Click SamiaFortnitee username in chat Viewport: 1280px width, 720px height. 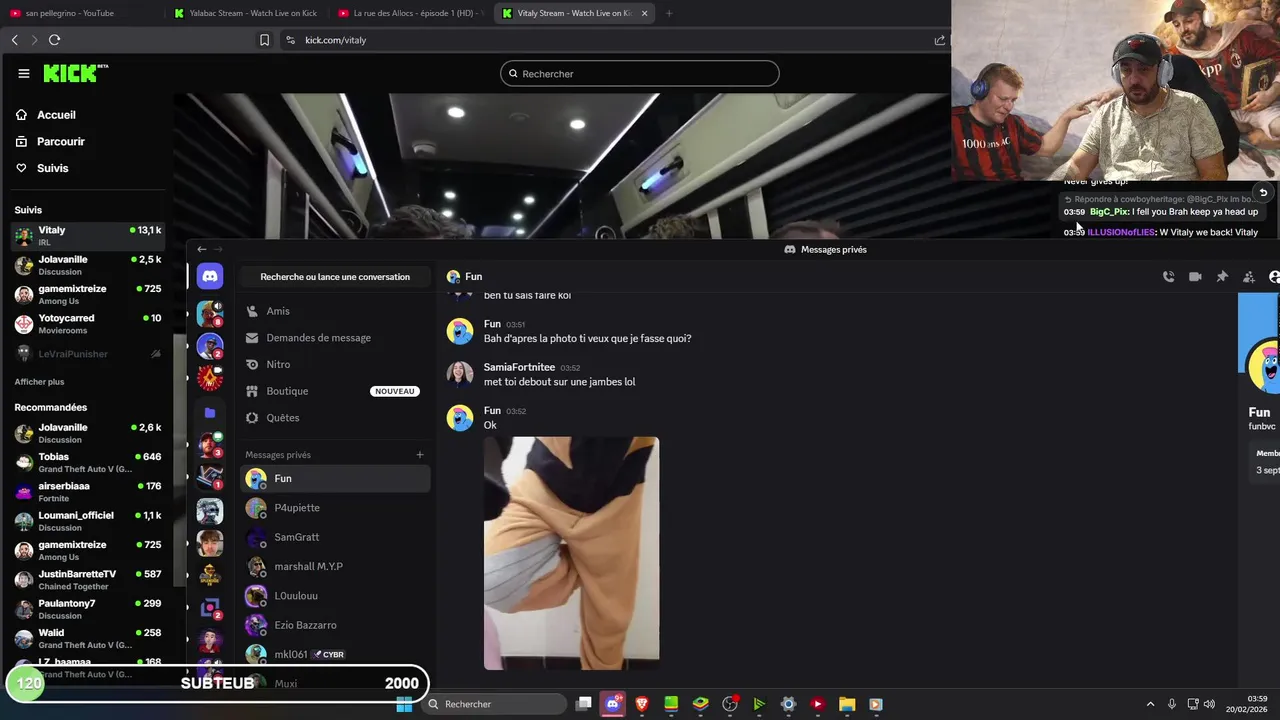coord(519,367)
